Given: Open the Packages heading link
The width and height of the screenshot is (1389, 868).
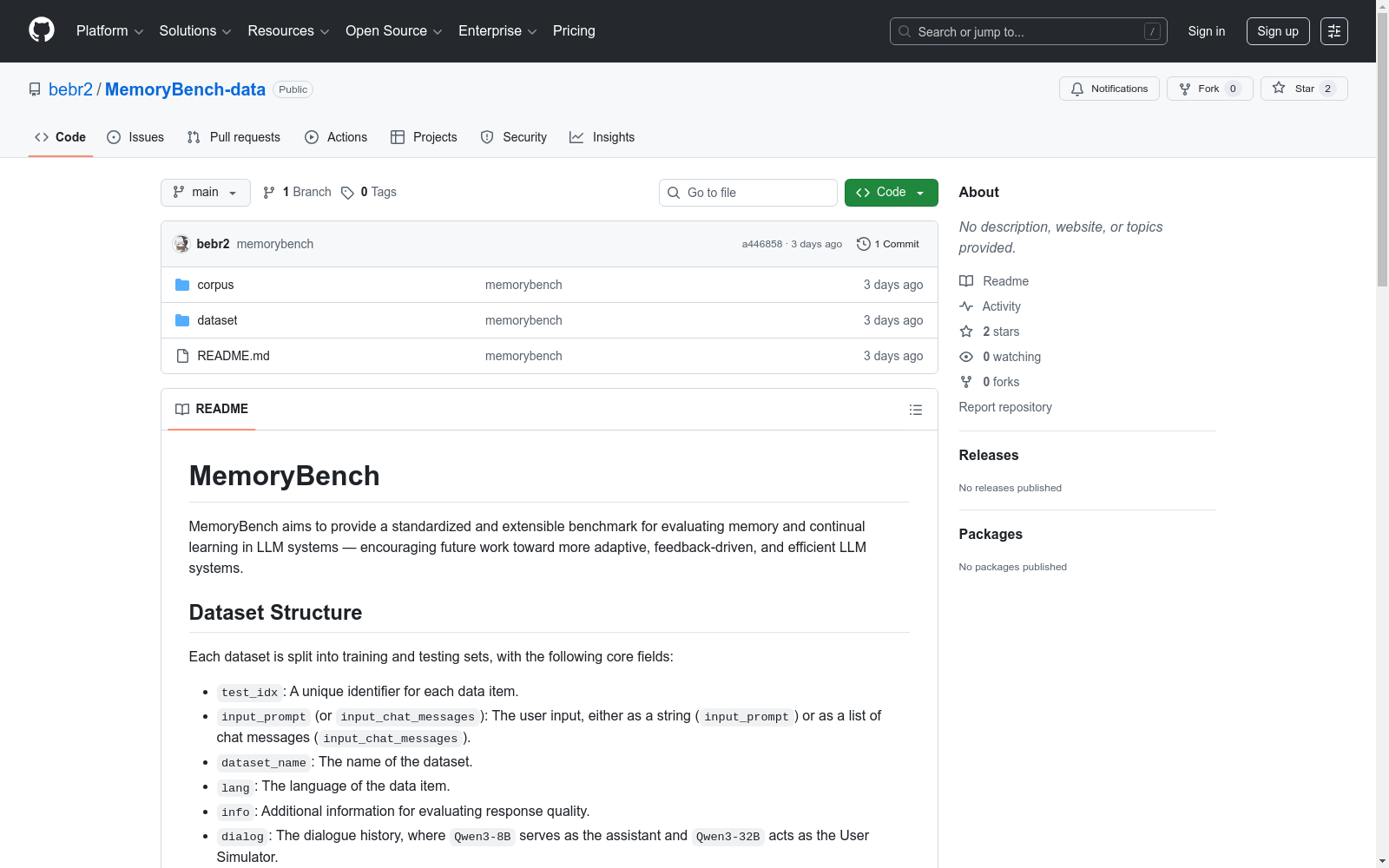Looking at the screenshot, I should coord(991,534).
